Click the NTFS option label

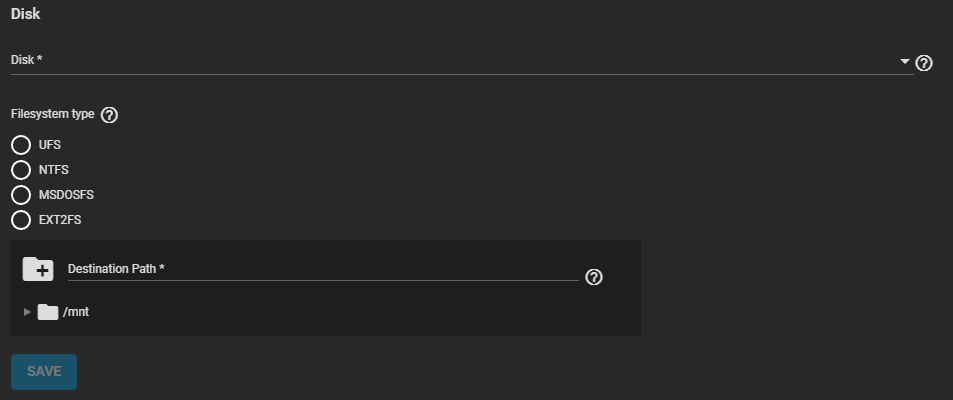(x=53, y=170)
